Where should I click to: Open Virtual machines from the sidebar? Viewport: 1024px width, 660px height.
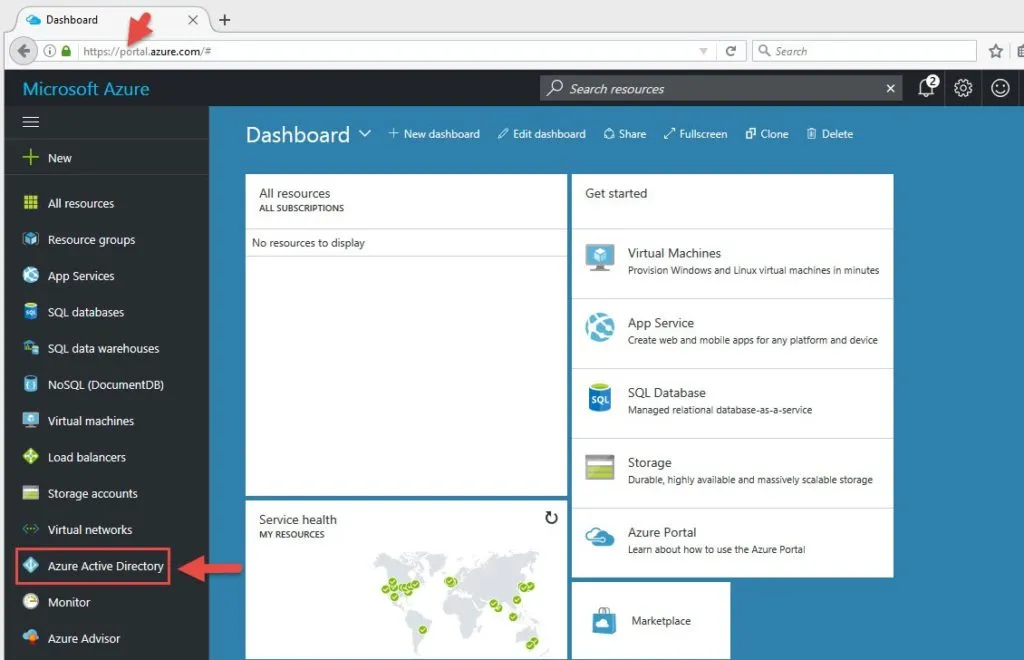coord(90,421)
